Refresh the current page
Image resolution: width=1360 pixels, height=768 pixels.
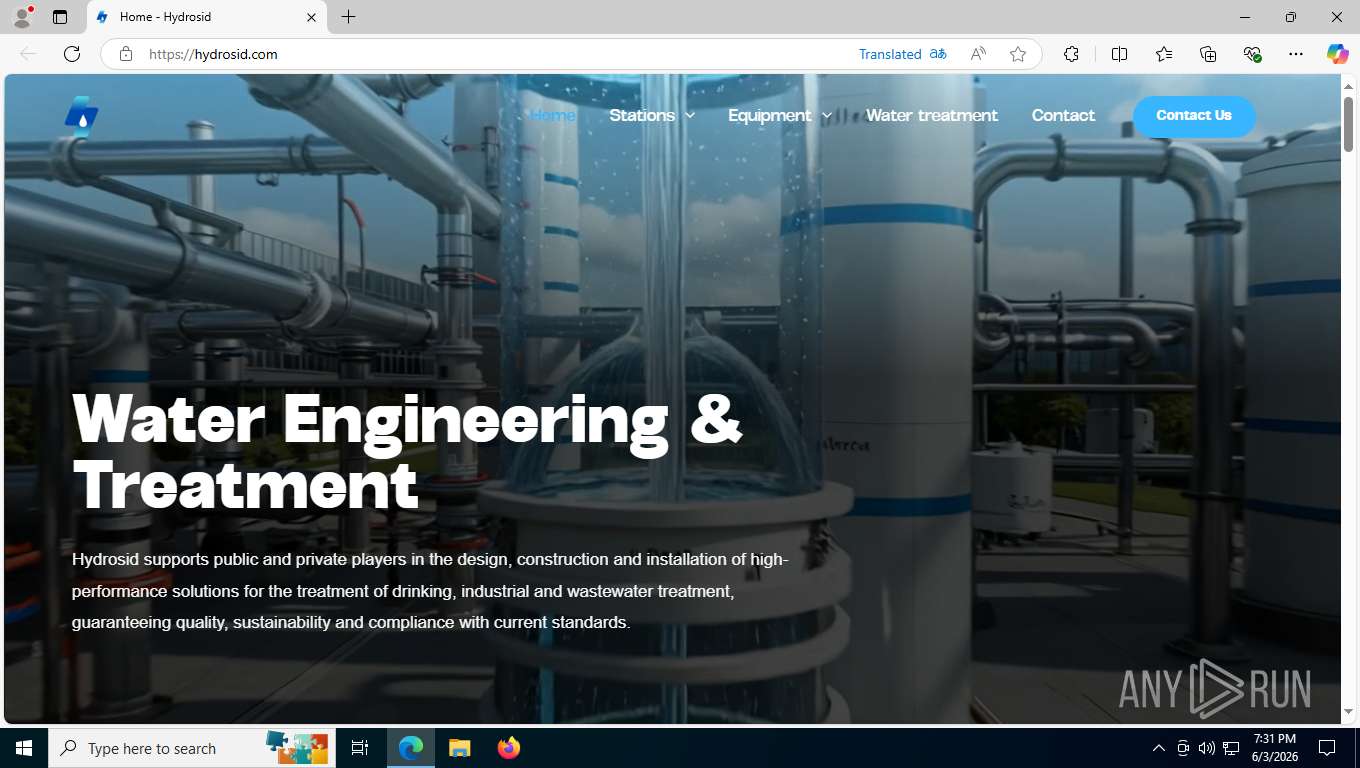pyautogui.click(x=72, y=54)
